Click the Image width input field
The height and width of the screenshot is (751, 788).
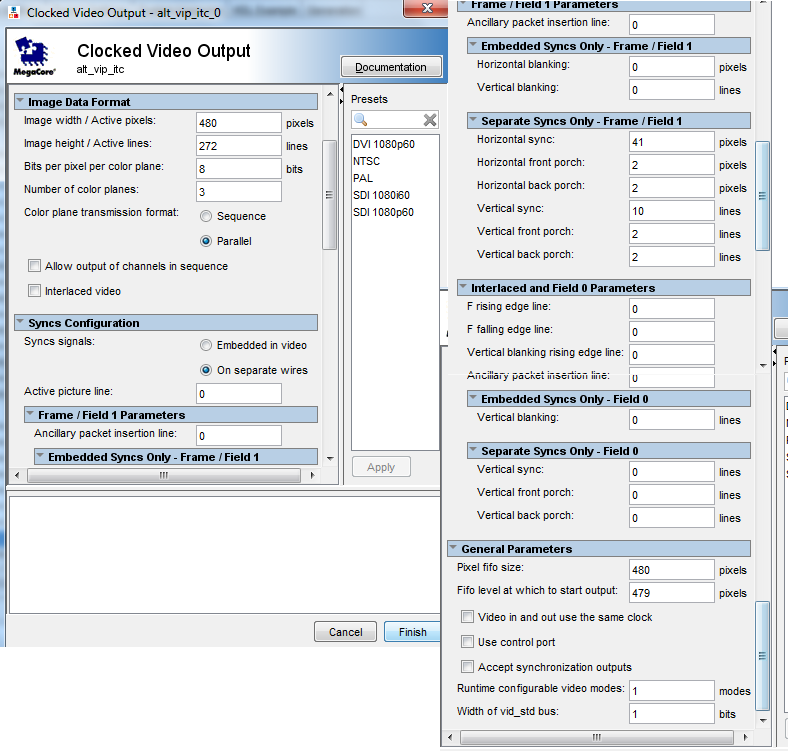point(239,123)
